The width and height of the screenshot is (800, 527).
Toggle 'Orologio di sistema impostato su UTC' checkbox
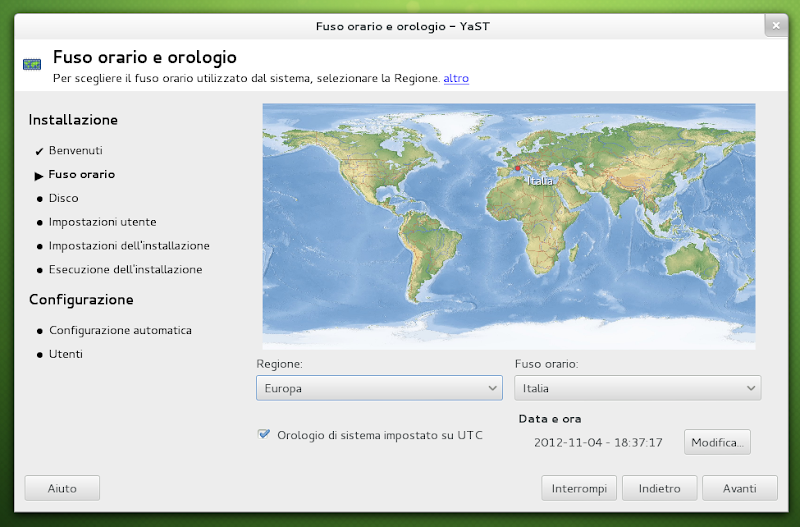[264, 434]
